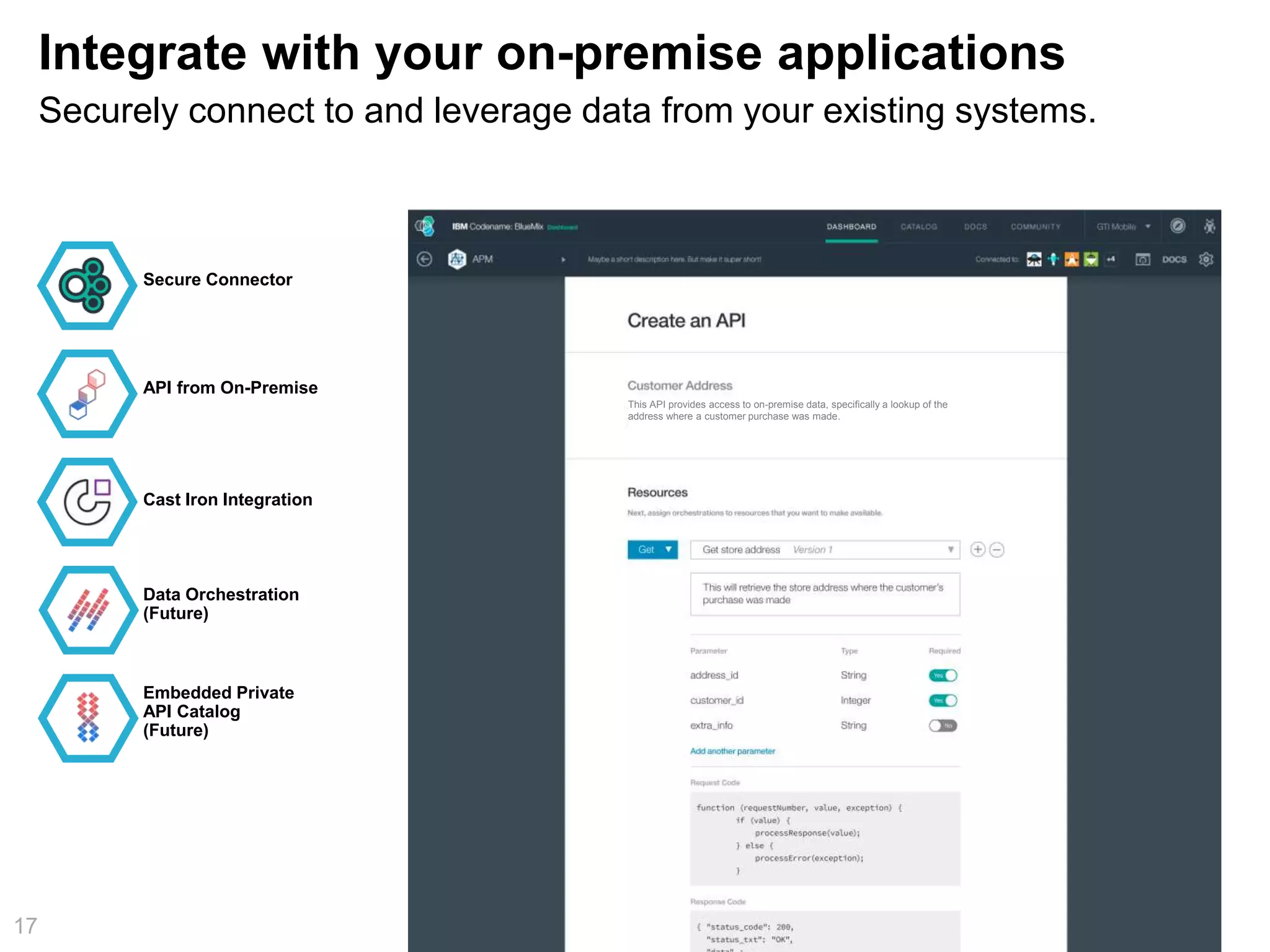Click the Response Code editor area
Image resolution: width=1270 pixels, height=952 pixels.
(825, 931)
